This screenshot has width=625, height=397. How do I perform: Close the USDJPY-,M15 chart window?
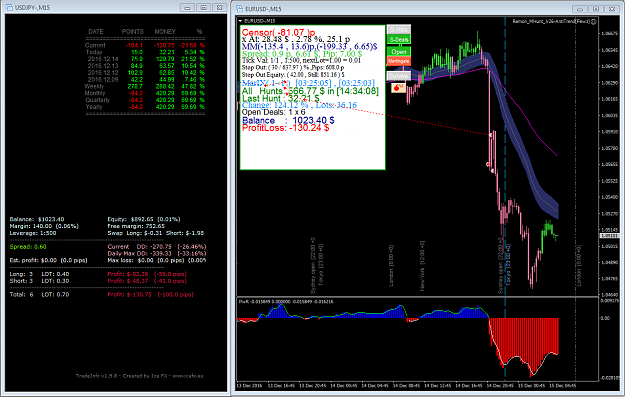coord(219,8)
